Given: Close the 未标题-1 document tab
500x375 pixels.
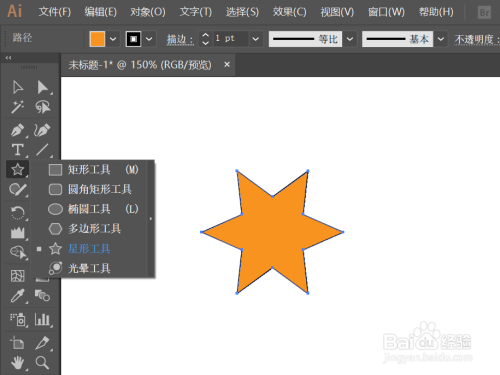Looking at the screenshot, I should click(227, 64).
